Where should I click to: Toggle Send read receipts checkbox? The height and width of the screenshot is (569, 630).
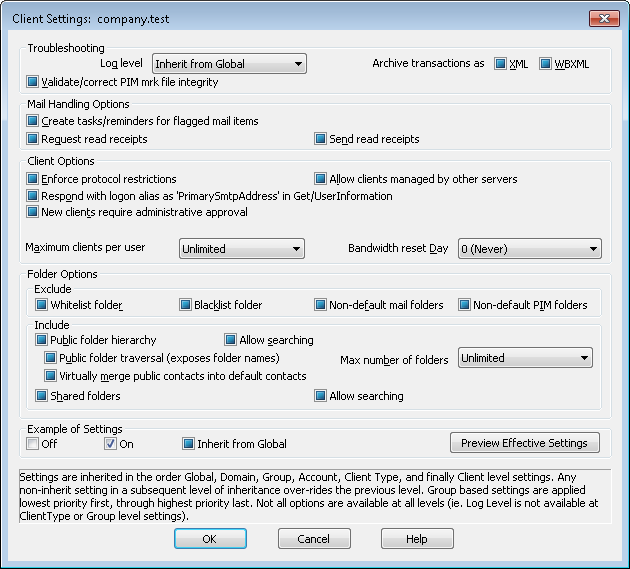[x=321, y=139]
